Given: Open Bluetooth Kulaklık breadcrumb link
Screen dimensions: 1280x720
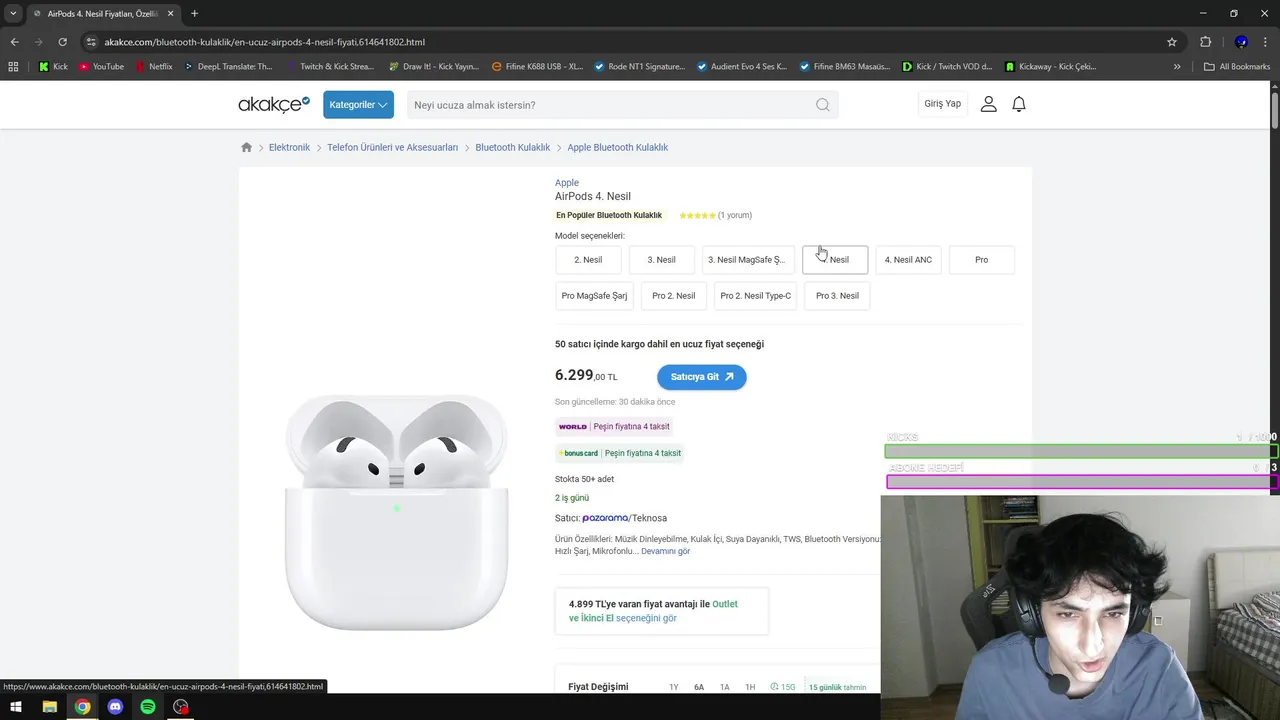Looking at the screenshot, I should 512,147.
